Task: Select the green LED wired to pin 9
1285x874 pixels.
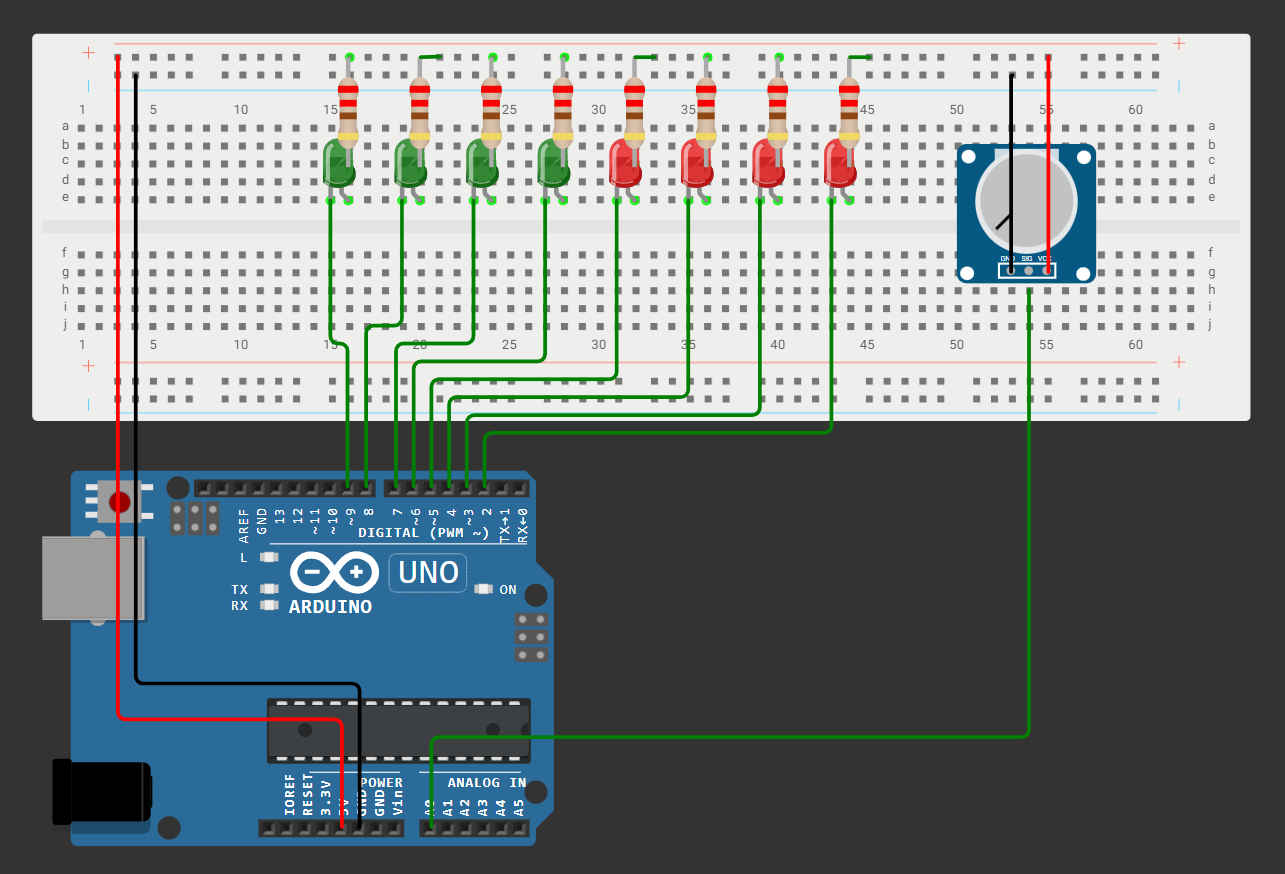Action: coord(340,163)
